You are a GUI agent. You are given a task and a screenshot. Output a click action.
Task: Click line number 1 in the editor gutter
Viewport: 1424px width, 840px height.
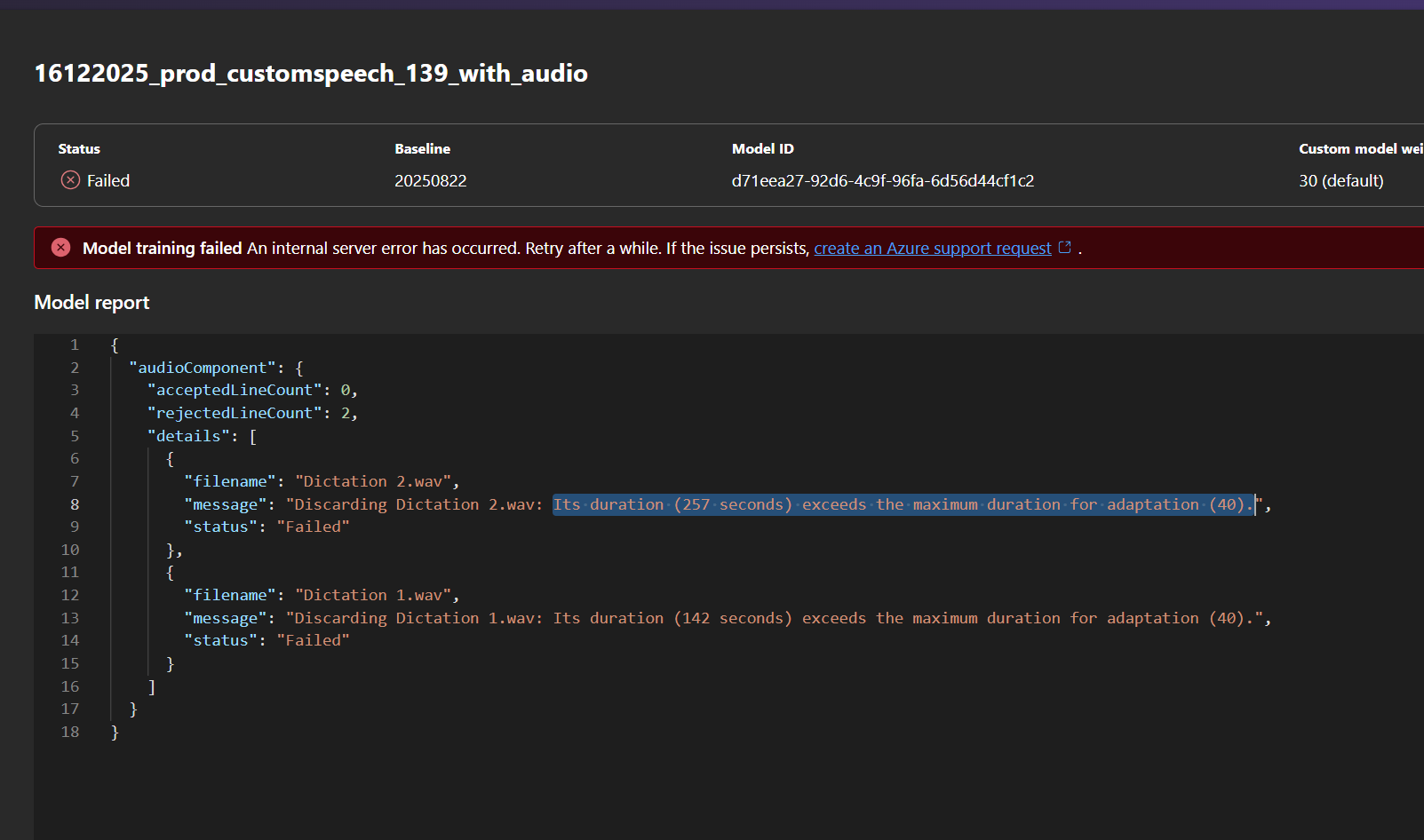click(75, 345)
